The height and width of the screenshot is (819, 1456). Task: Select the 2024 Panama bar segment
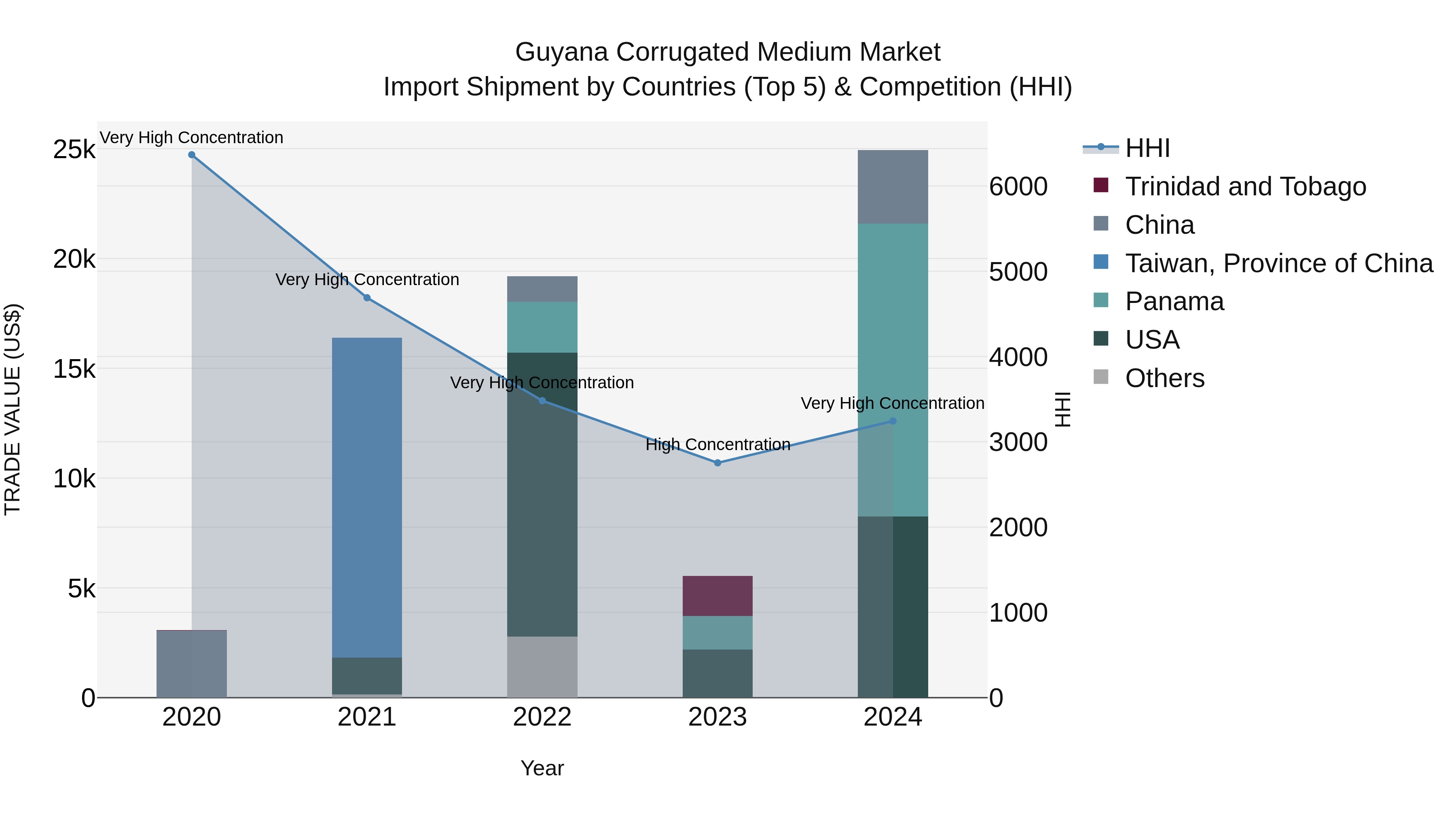point(893,370)
